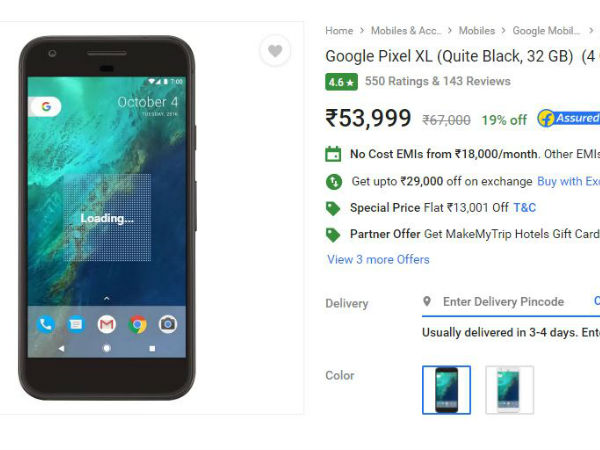Click the Partner Offer tag icon
This screenshot has height=450, width=600.
point(333,235)
